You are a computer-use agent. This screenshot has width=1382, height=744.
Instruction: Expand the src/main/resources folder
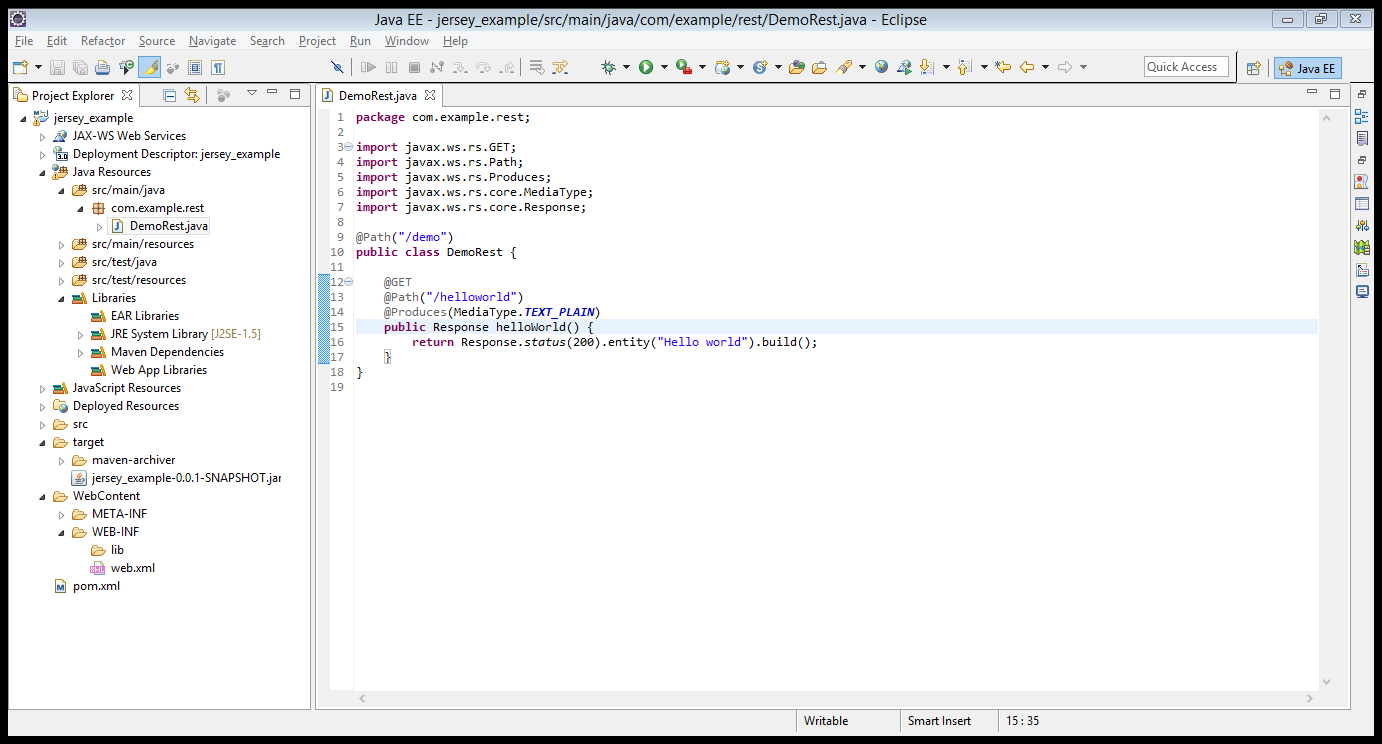pyautogui.click(x=62, y=244)
